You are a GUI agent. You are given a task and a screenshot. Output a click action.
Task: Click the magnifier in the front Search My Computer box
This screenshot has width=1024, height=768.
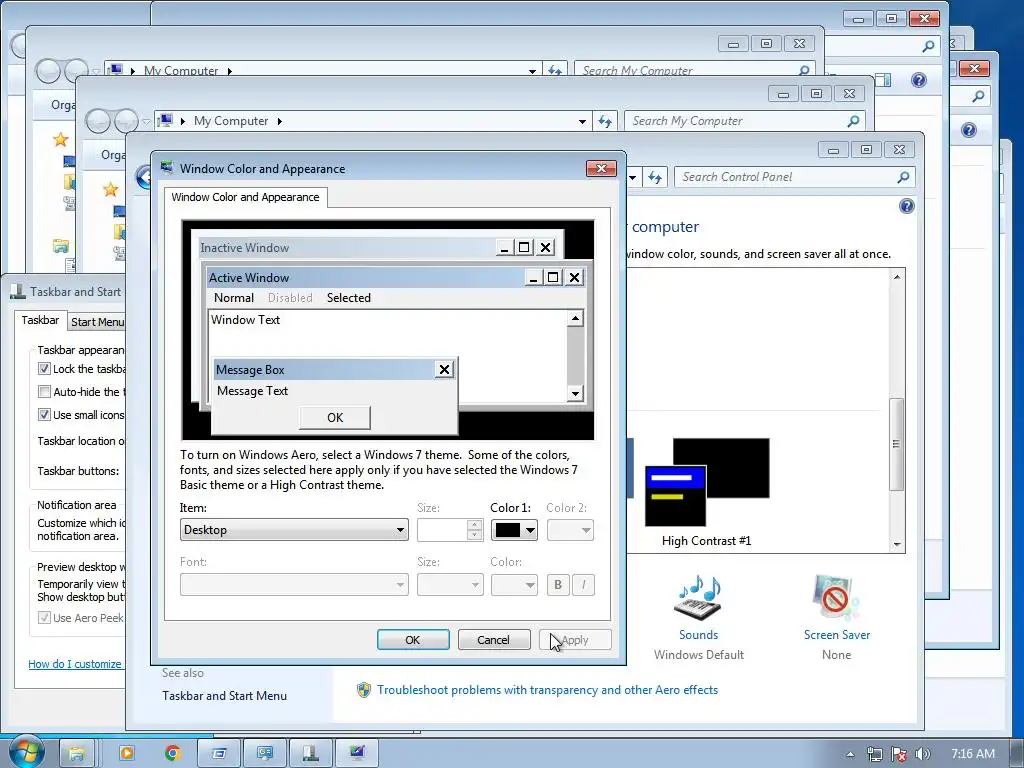(853, 121)
